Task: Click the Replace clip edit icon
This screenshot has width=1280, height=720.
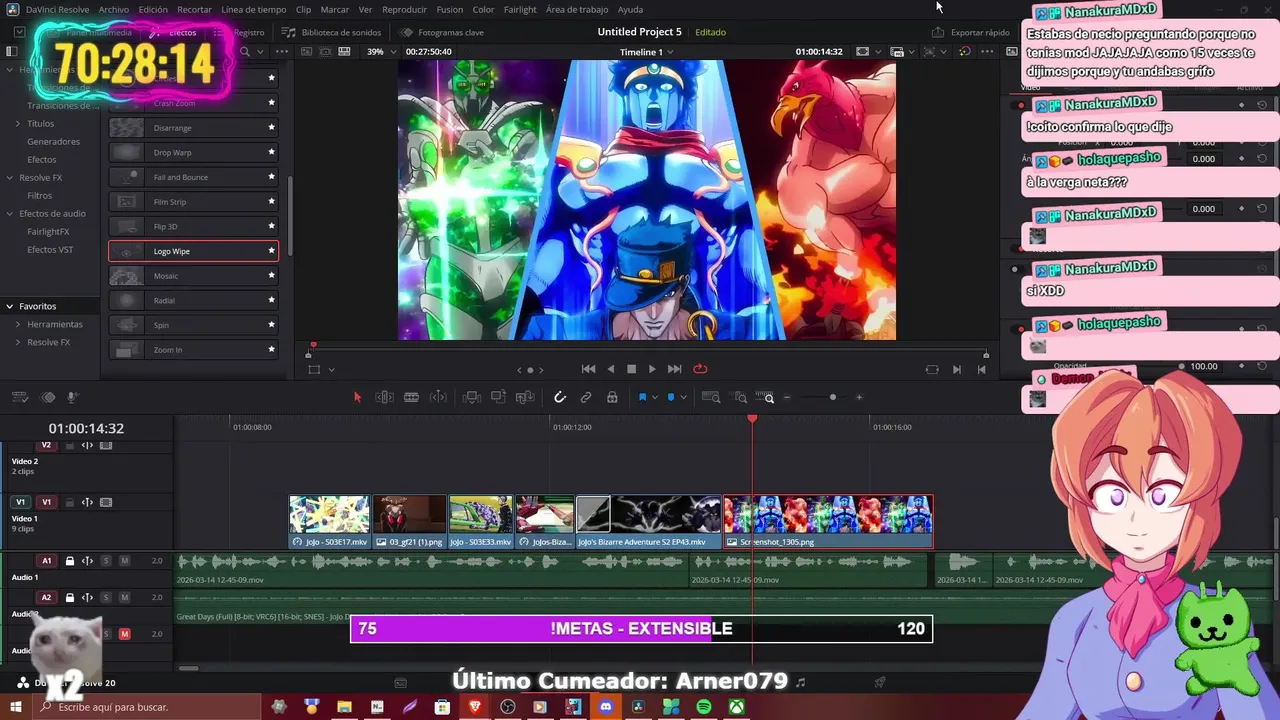Action: coord(525,397)
